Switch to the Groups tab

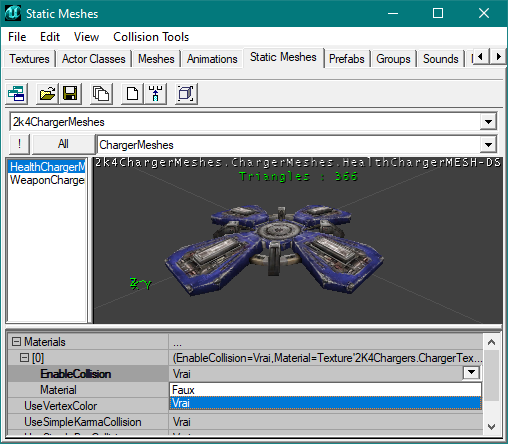(393, 59)
